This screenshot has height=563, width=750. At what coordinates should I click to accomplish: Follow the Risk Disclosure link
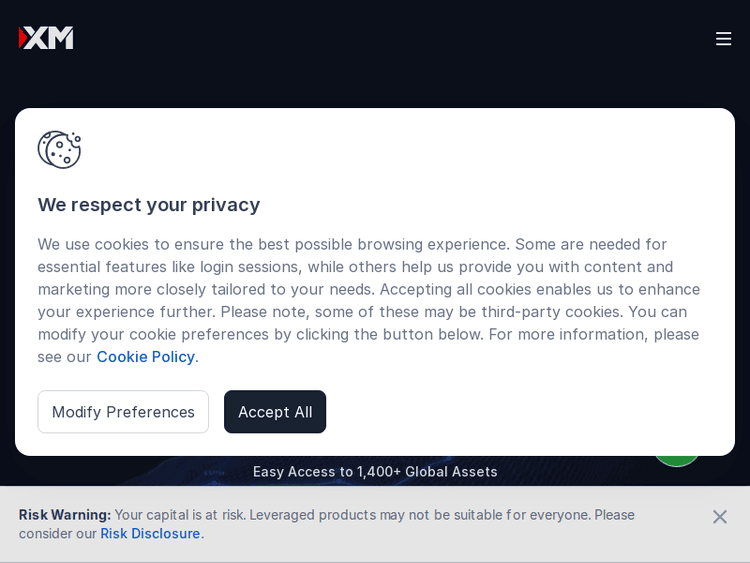pos(150,534)
